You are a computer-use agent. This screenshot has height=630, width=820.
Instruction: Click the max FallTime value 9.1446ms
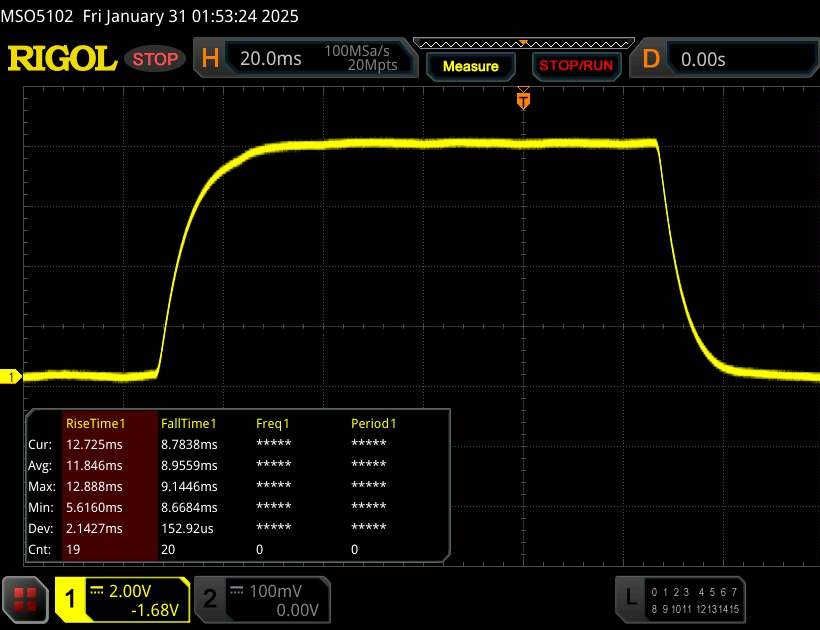point(189,486)
